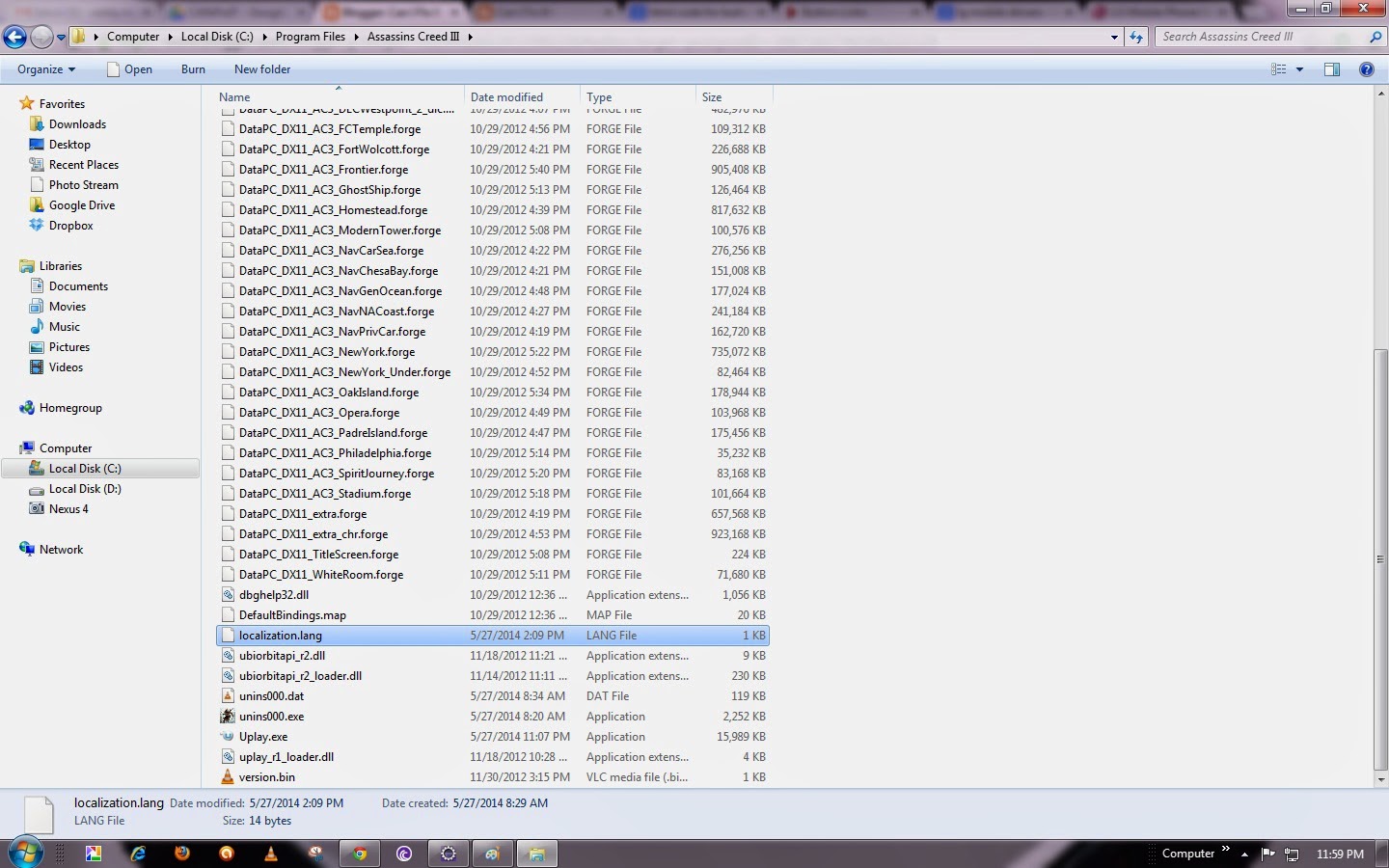Click the file list vertical scrollbar
The height and width of the screenshot is (868, 1389).
click(1380, 559)
